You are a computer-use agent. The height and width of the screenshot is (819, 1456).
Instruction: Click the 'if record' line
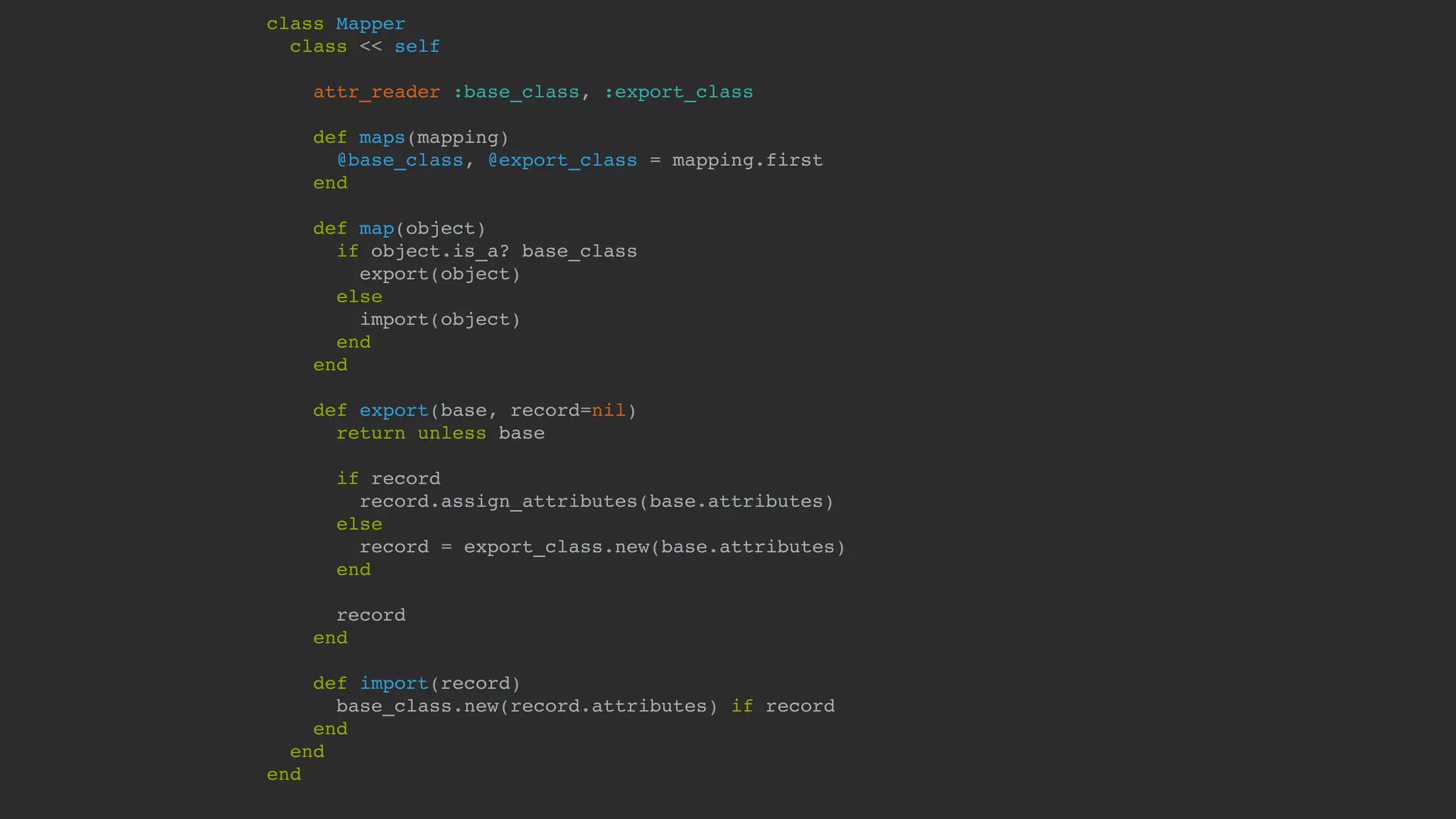click(388, 479)
